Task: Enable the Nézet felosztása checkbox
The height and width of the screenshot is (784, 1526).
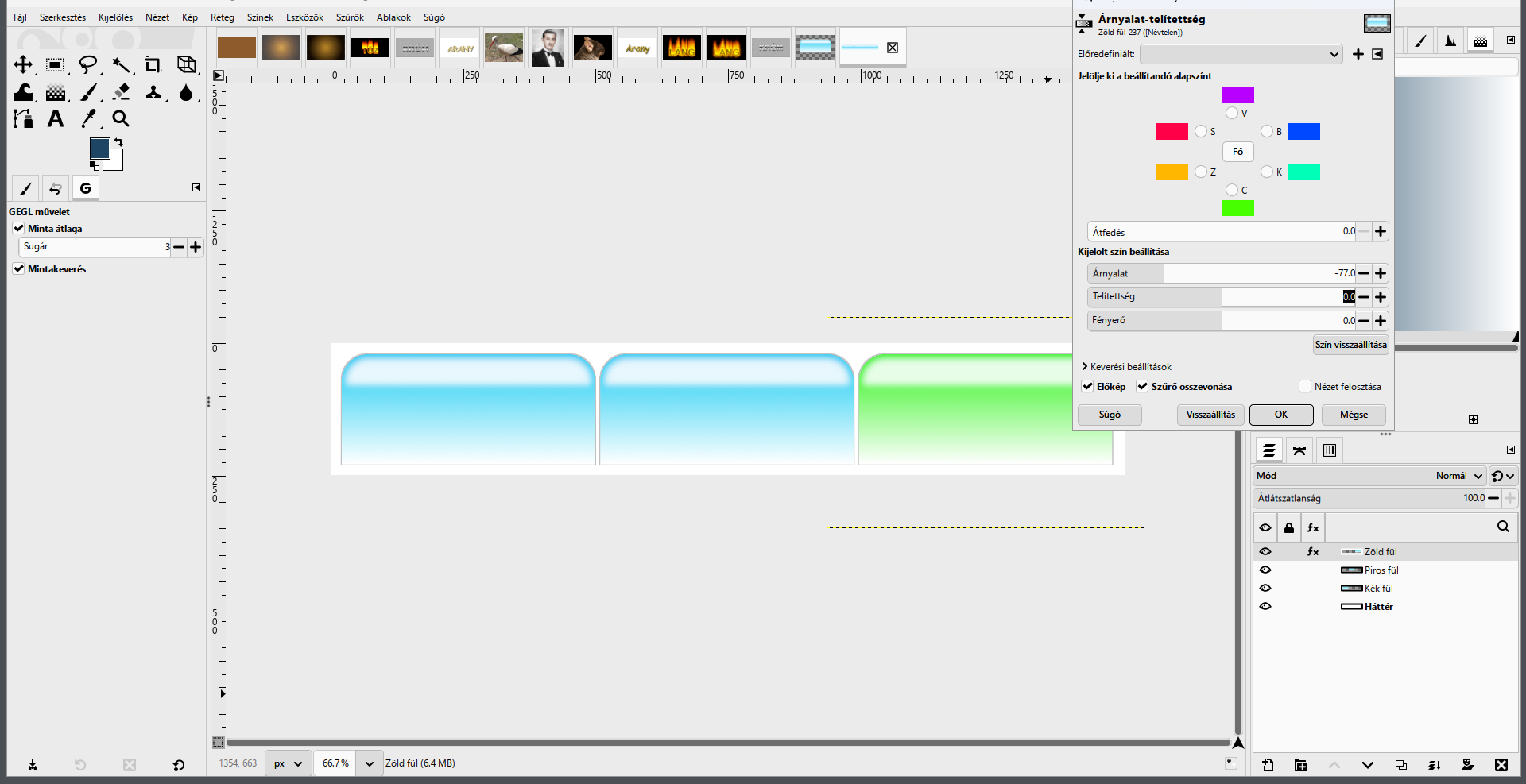Action: 1304,387
